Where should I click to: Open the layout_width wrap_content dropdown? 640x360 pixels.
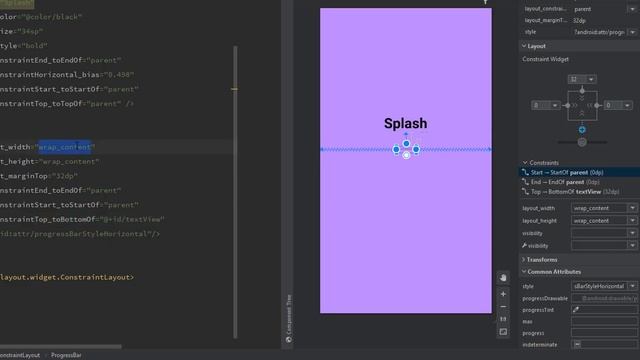pos(633,208)
